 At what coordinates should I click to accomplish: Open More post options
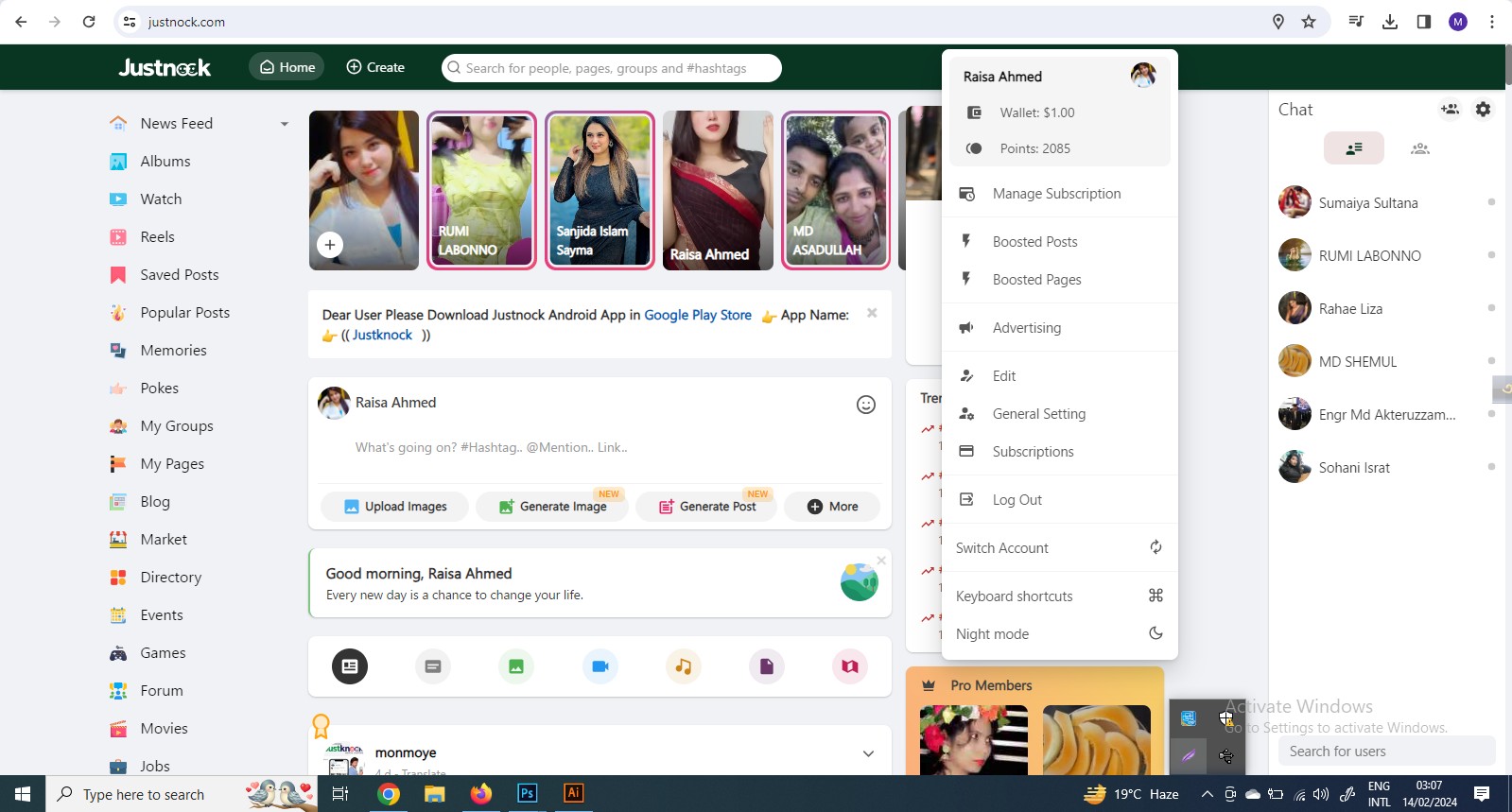pyautogui.click(x=832, y=507)
